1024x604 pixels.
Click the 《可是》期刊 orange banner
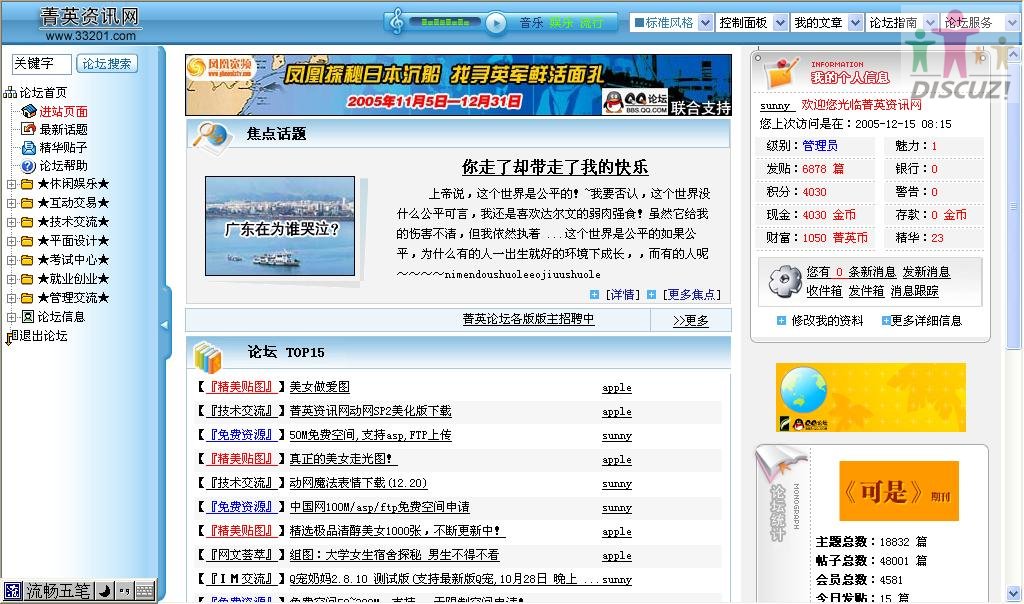click(899, 491)
